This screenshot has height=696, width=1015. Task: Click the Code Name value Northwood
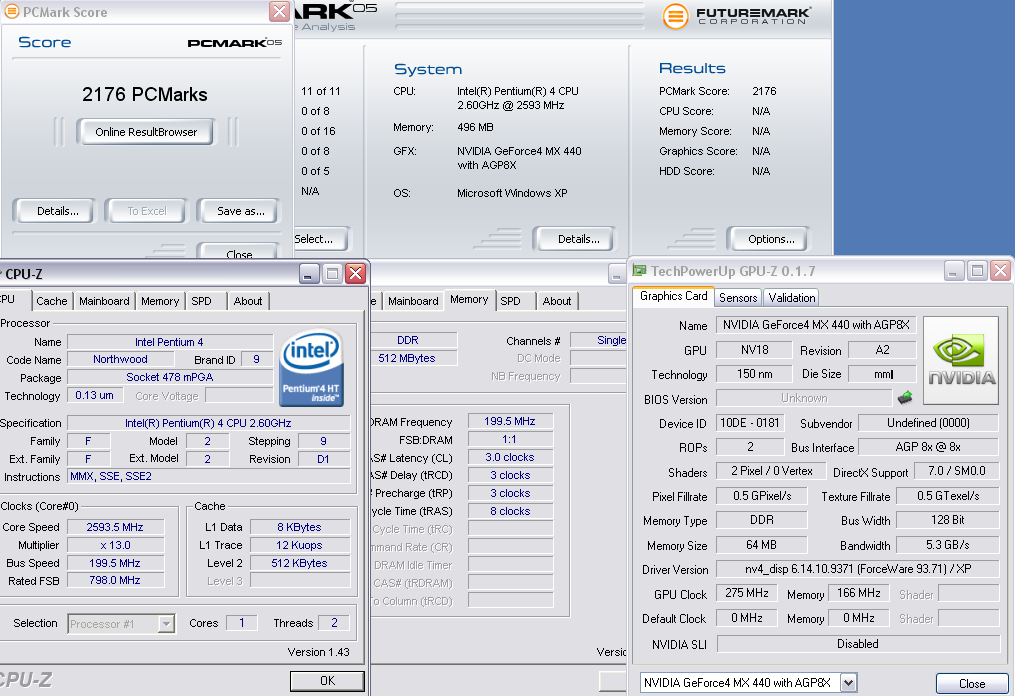(x=120, y=359)
